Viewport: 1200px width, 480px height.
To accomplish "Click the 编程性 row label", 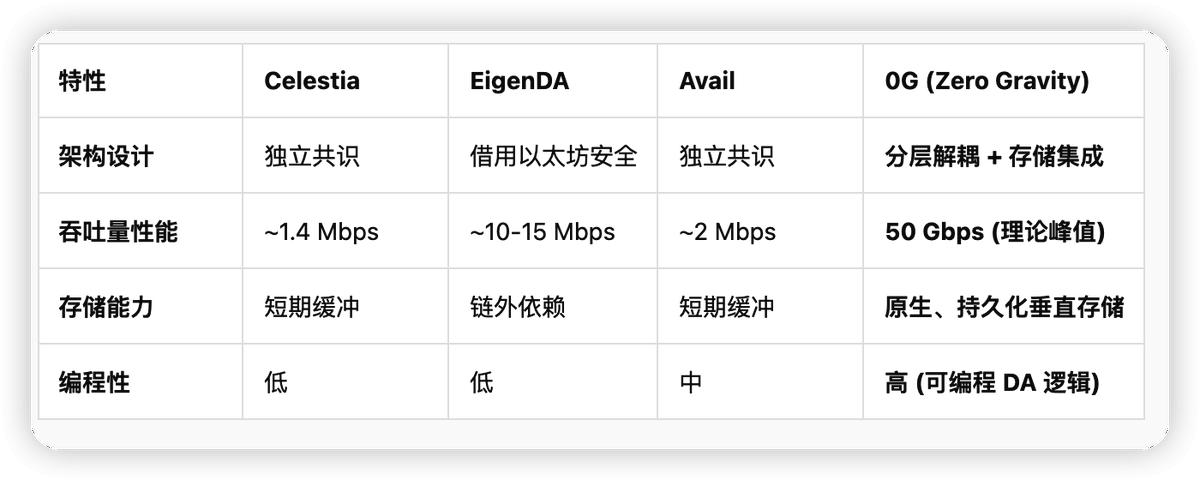I will point(94,382).
